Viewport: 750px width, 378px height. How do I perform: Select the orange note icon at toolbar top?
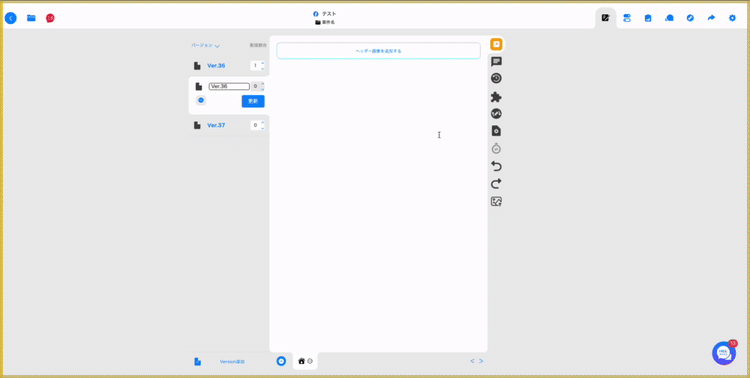coord(496,44)
